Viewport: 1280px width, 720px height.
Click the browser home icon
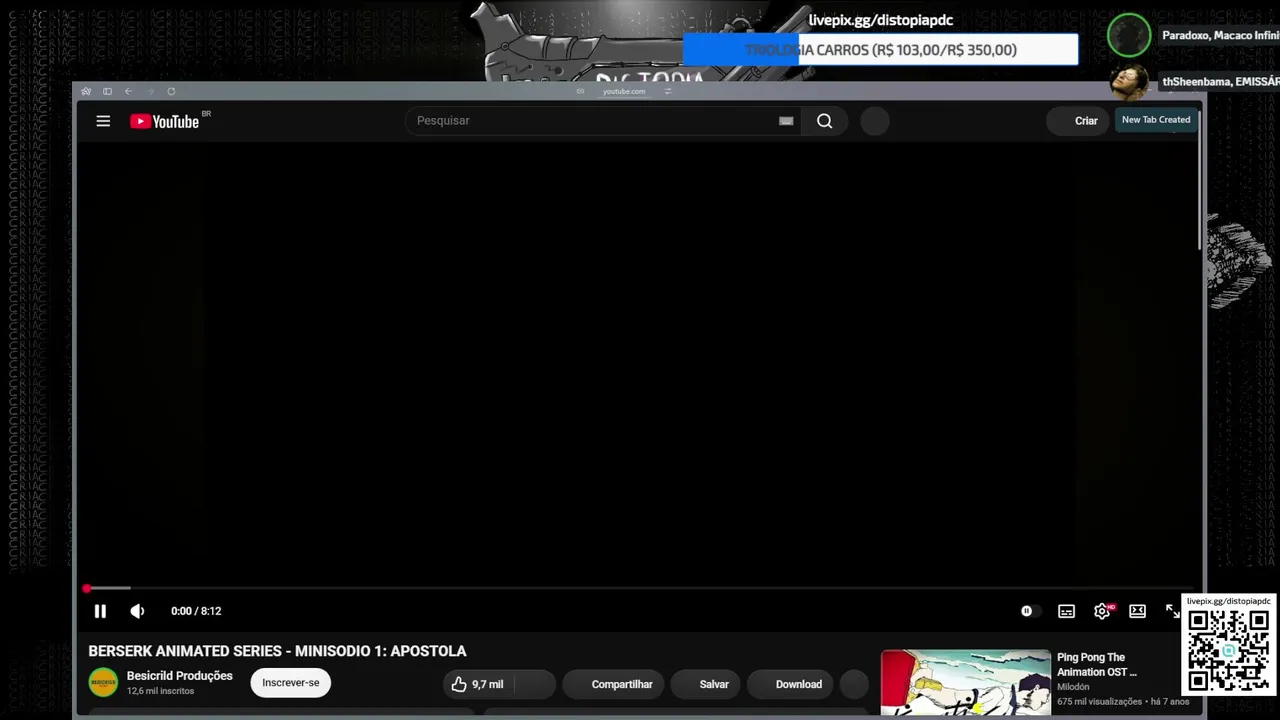coord(86,91)
